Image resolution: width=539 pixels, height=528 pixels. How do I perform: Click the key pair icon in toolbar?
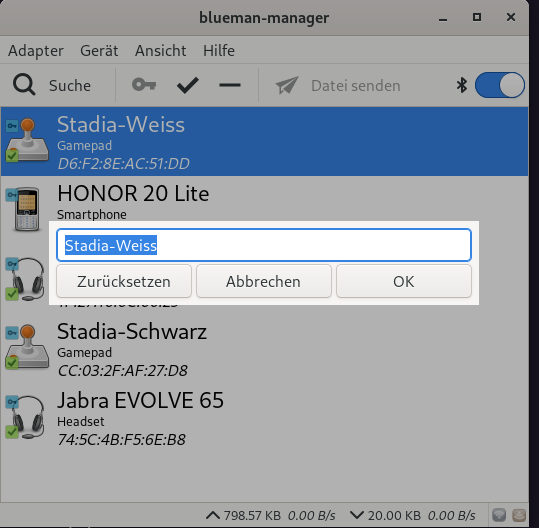(x=144, y=85)
